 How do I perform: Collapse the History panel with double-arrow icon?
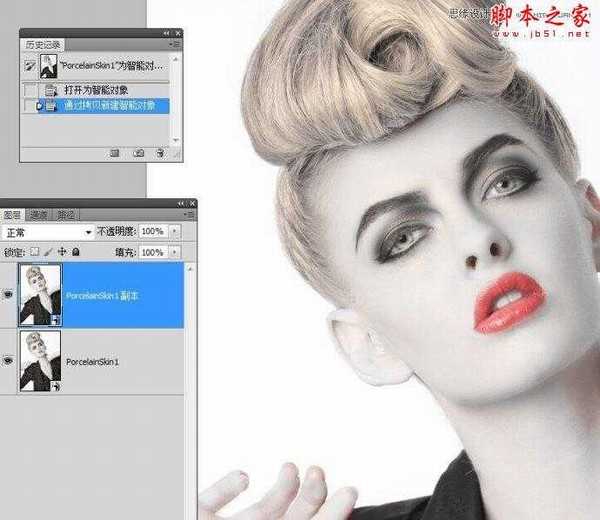coord(166,34)
